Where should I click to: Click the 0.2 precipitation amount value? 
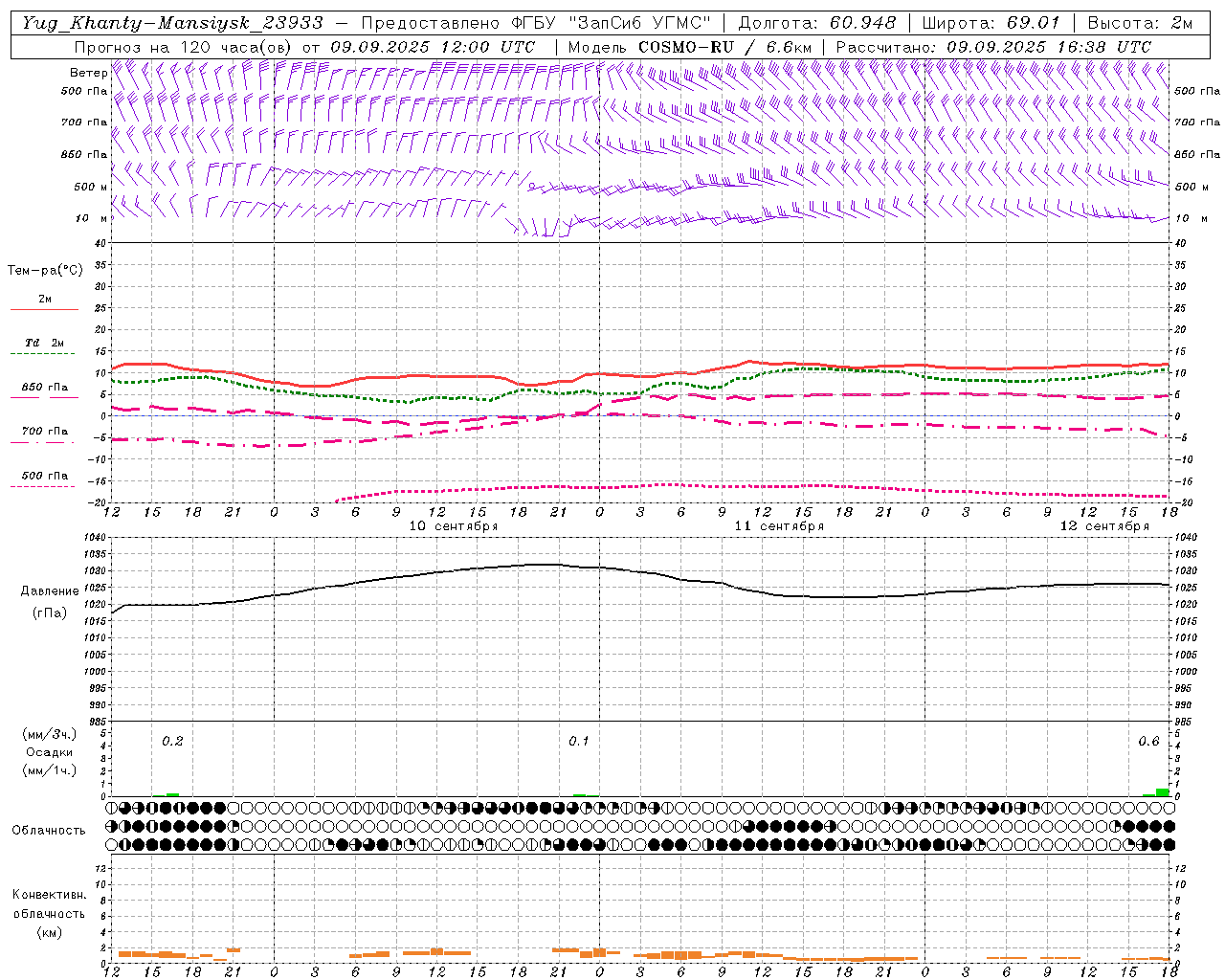pos(172,742)
